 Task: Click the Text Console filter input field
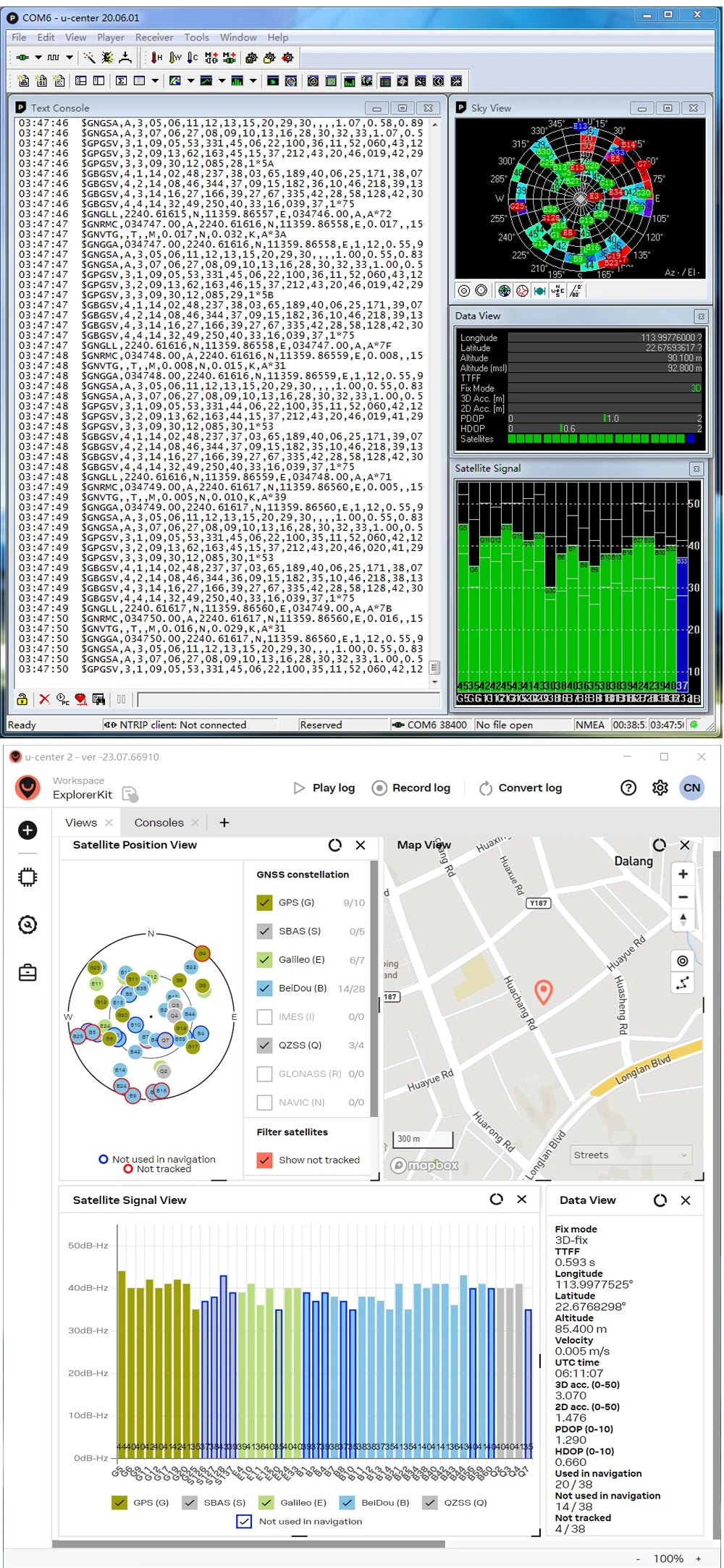point(288,699)
